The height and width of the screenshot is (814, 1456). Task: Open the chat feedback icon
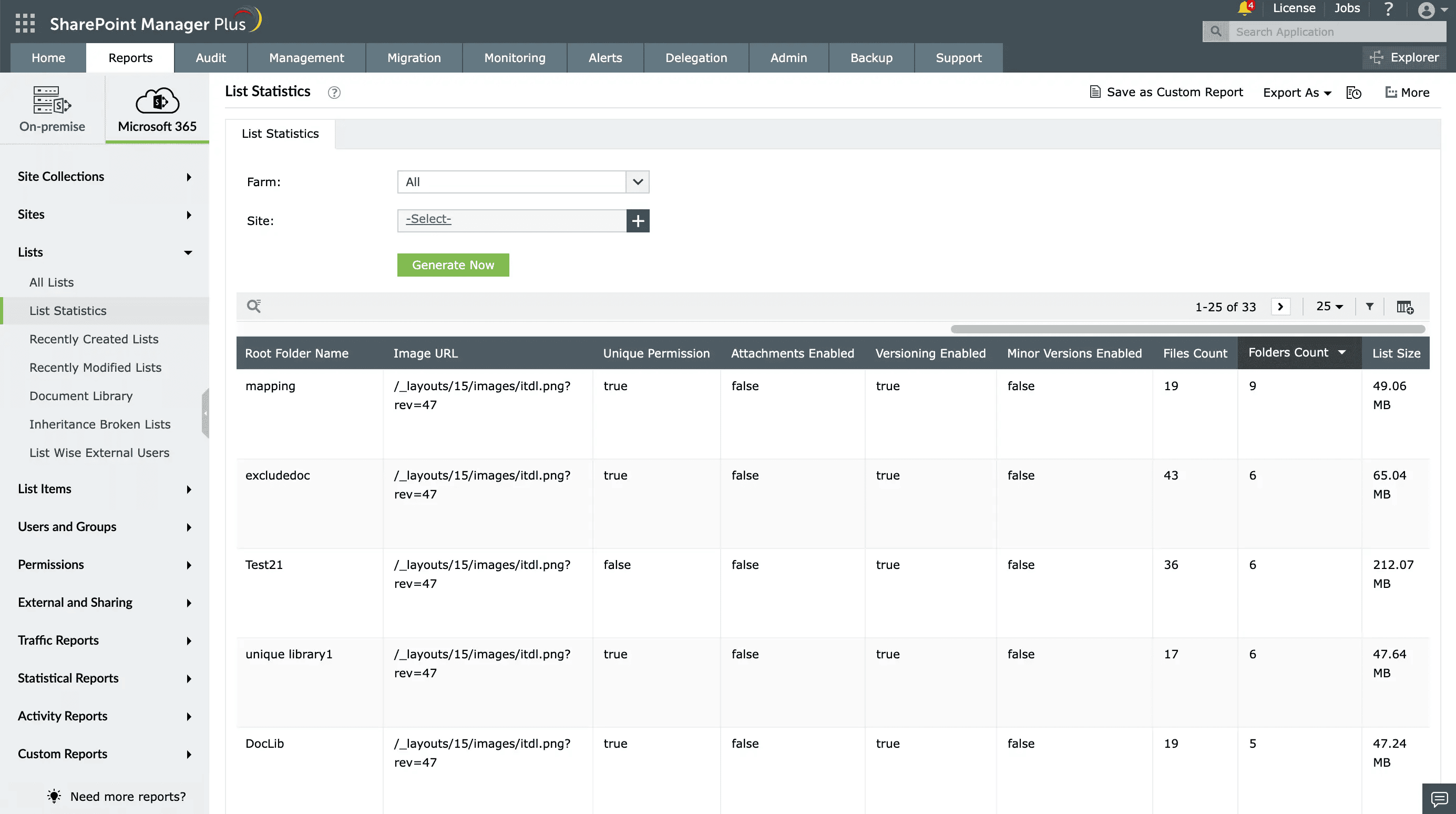(x=1439, y=799)
